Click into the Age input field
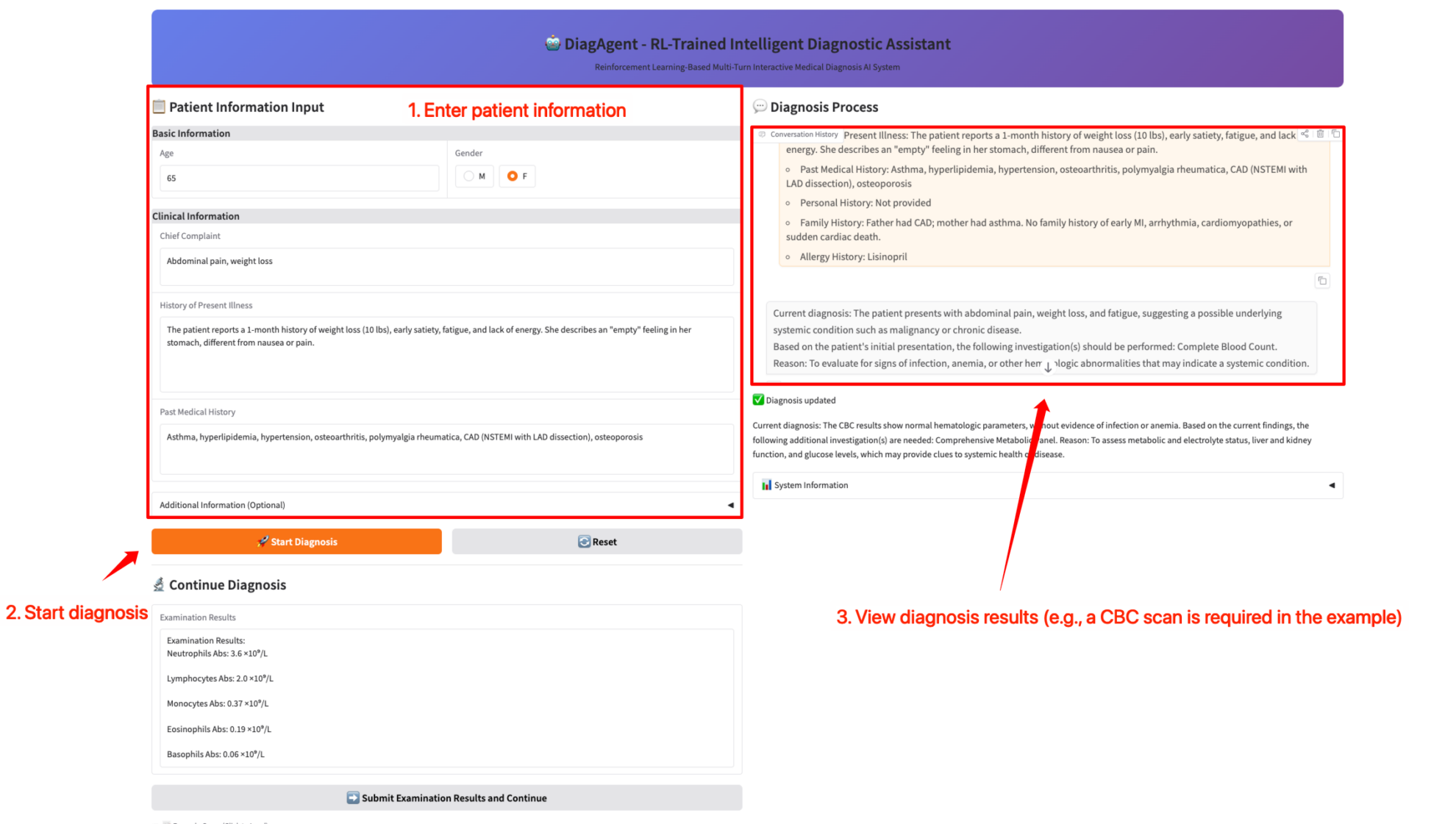This screenshot has height=824, width=1456. pyautogui.click(x=299, y=178)
